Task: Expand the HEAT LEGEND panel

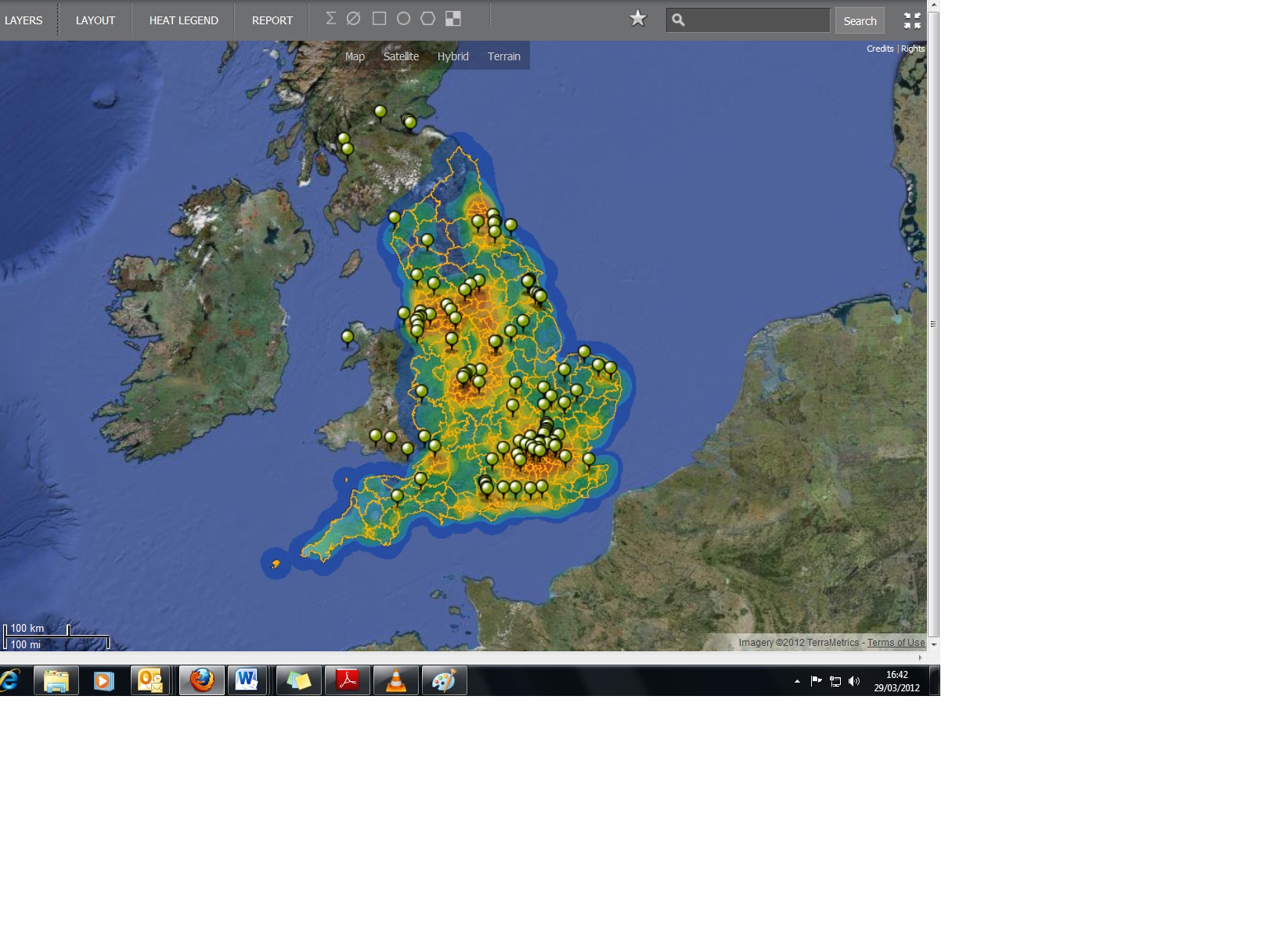Action: tap(184, 20)
